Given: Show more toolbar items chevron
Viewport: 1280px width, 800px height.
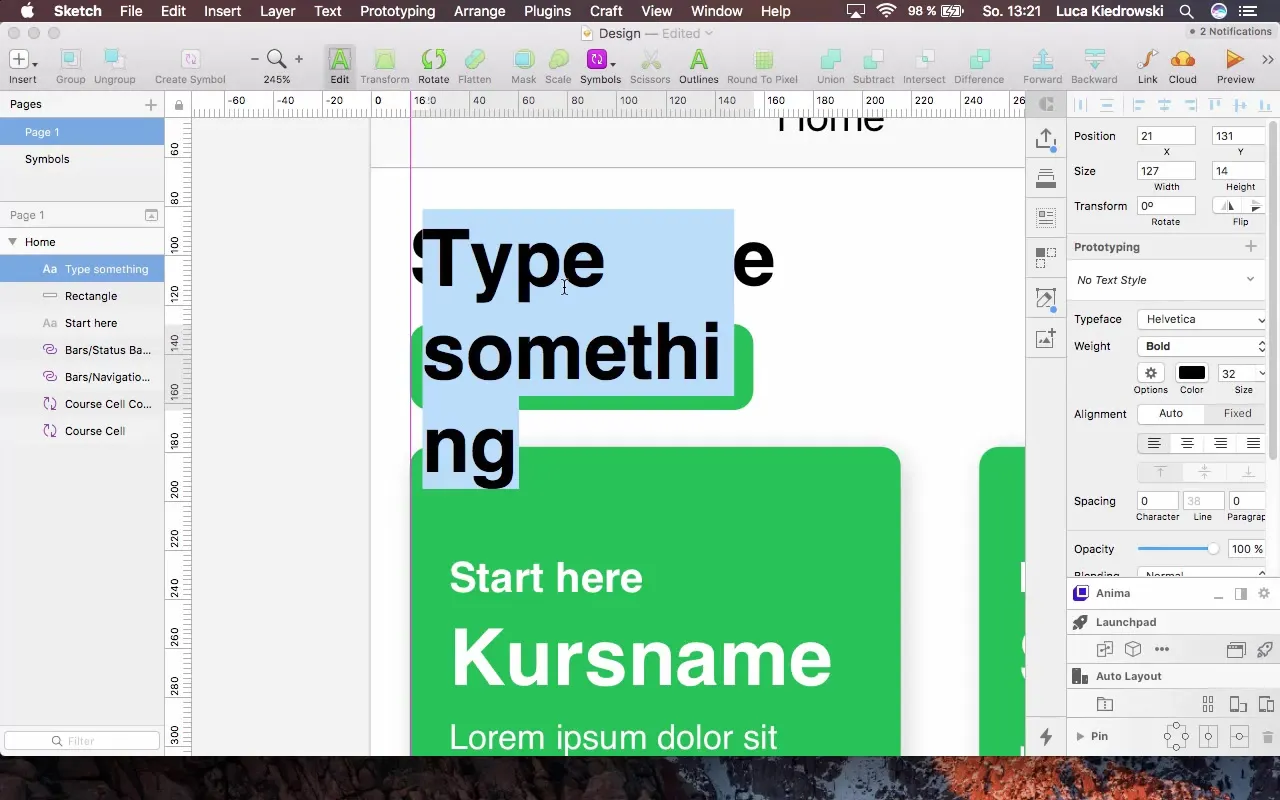Looking at the screenshot, I should pos(1269,60).
